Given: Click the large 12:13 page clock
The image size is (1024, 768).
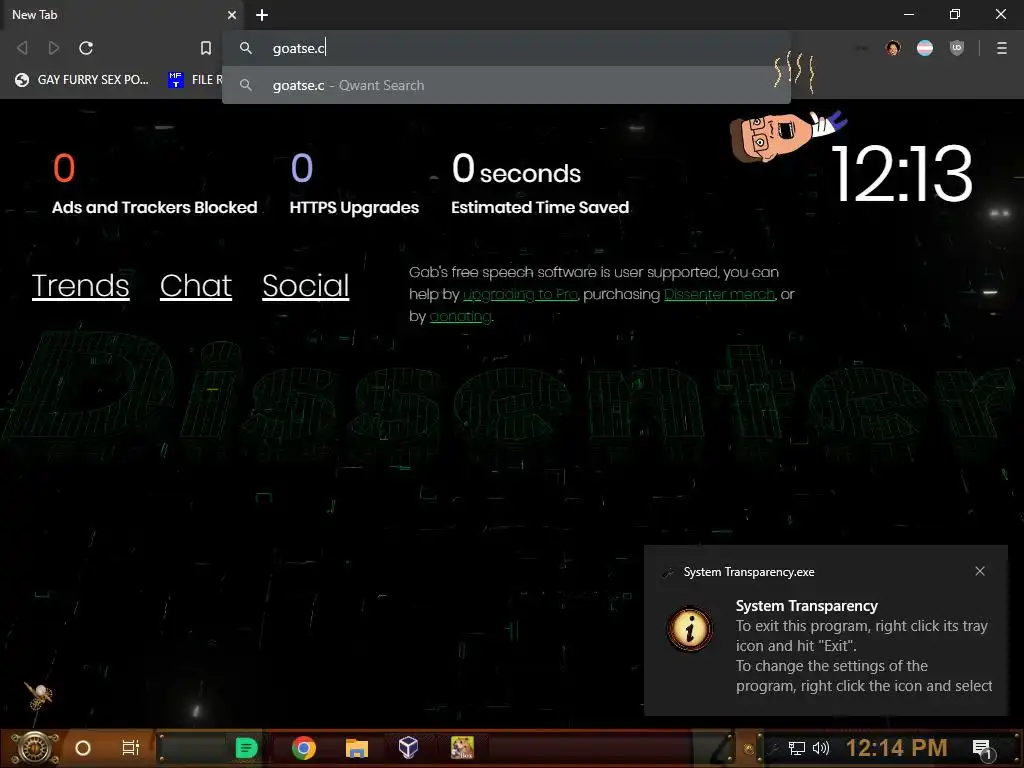Looking at the screenshot, I should point(902,174).
